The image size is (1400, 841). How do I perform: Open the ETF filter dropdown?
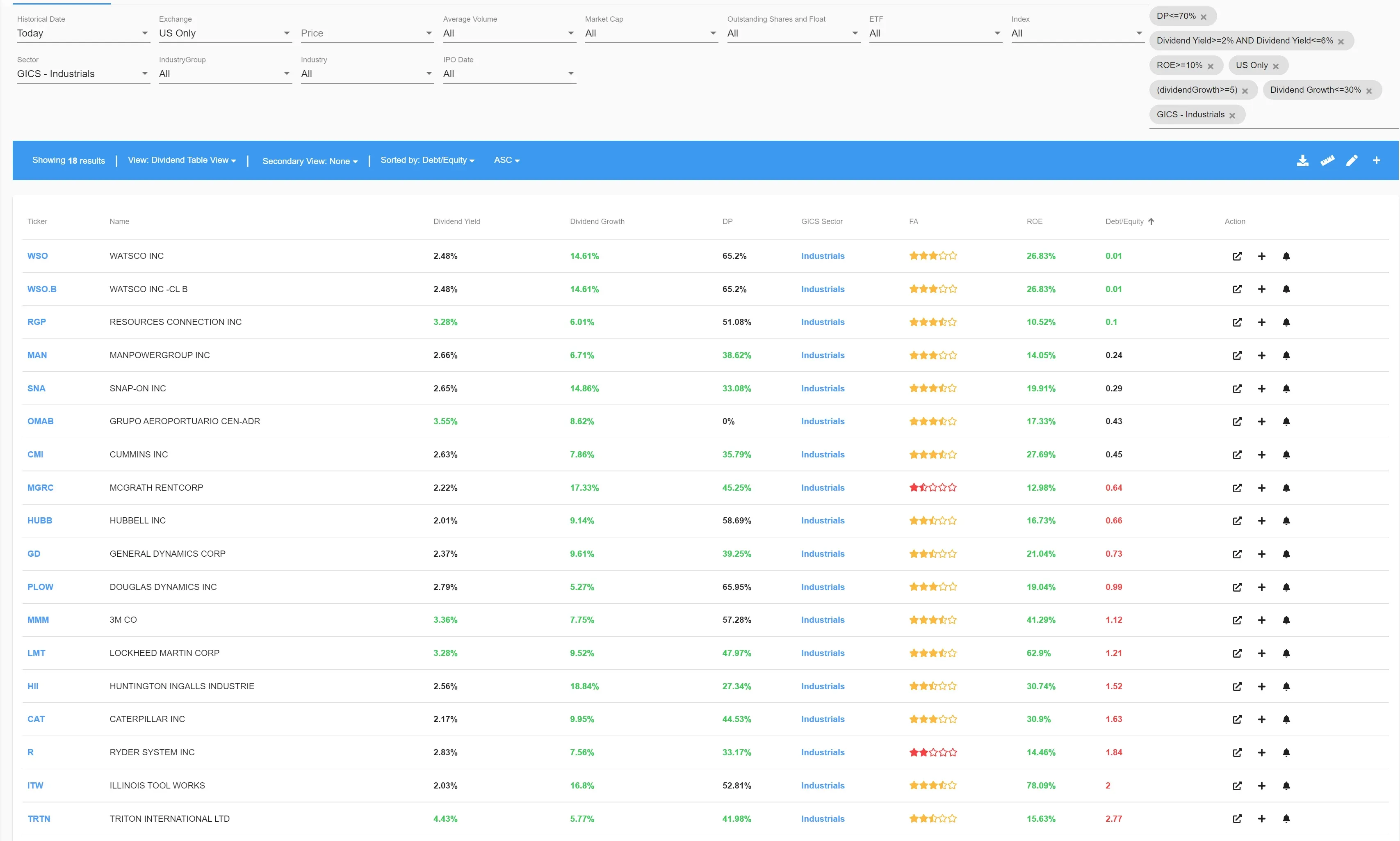tap(936, 34)
